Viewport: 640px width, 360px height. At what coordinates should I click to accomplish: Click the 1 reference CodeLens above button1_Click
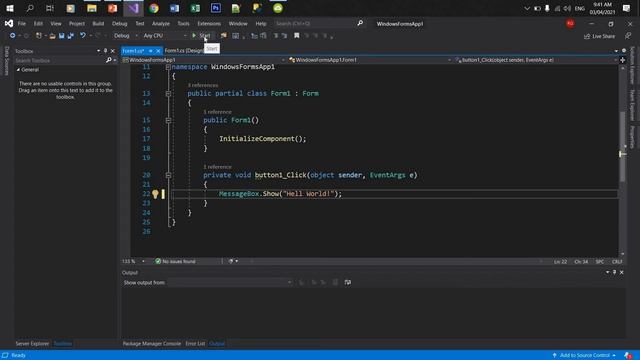[x=218, y=167]
